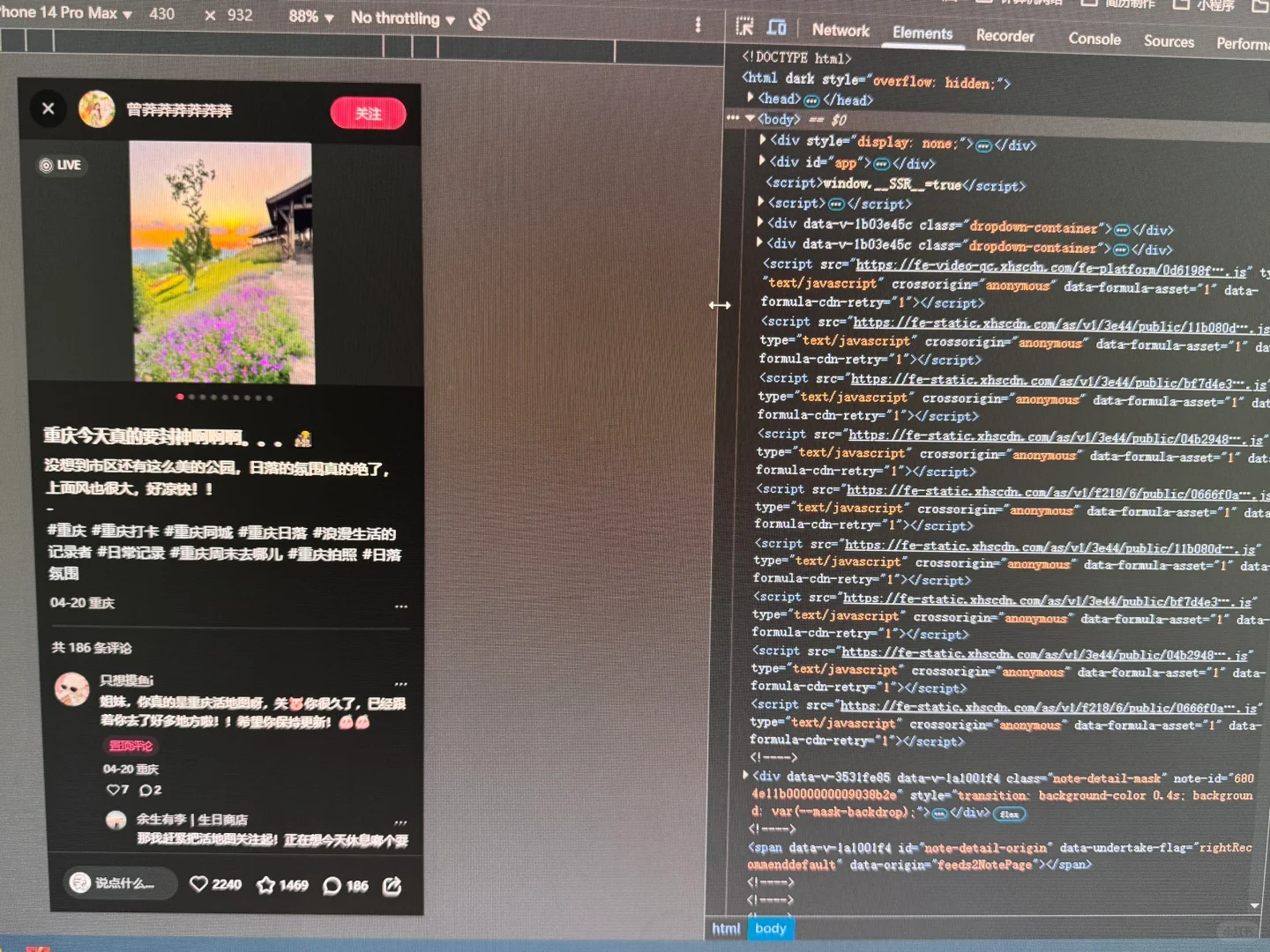Viewport: 1270px width, 952px height.
Task: Activate the inspect element picker
Action: click(x=745, y=26)
